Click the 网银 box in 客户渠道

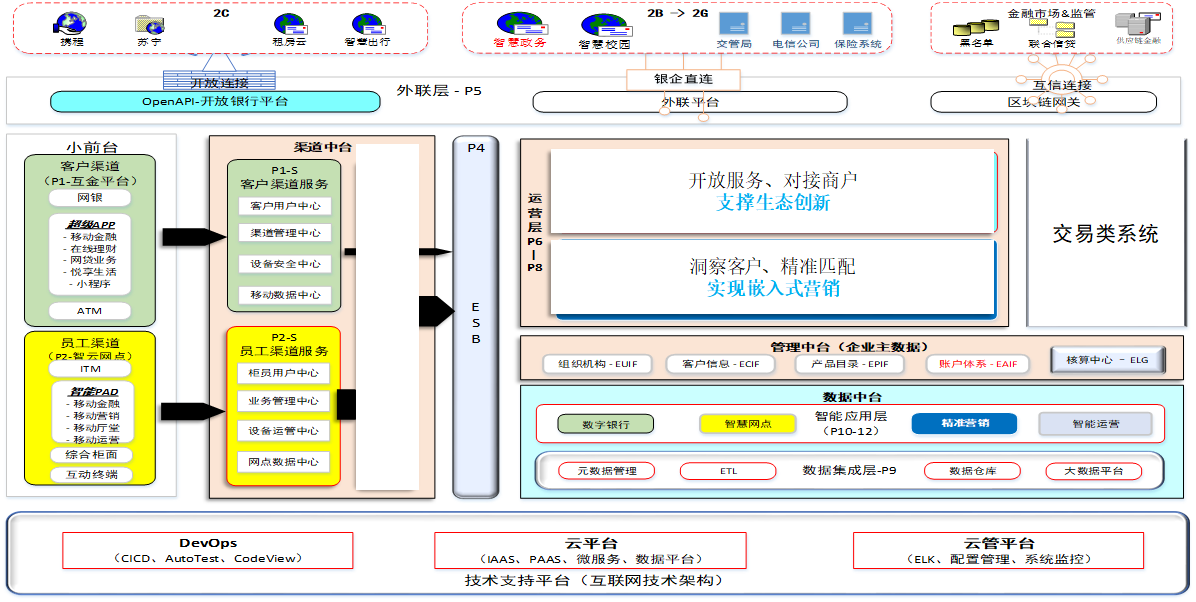tap(90, 198)
